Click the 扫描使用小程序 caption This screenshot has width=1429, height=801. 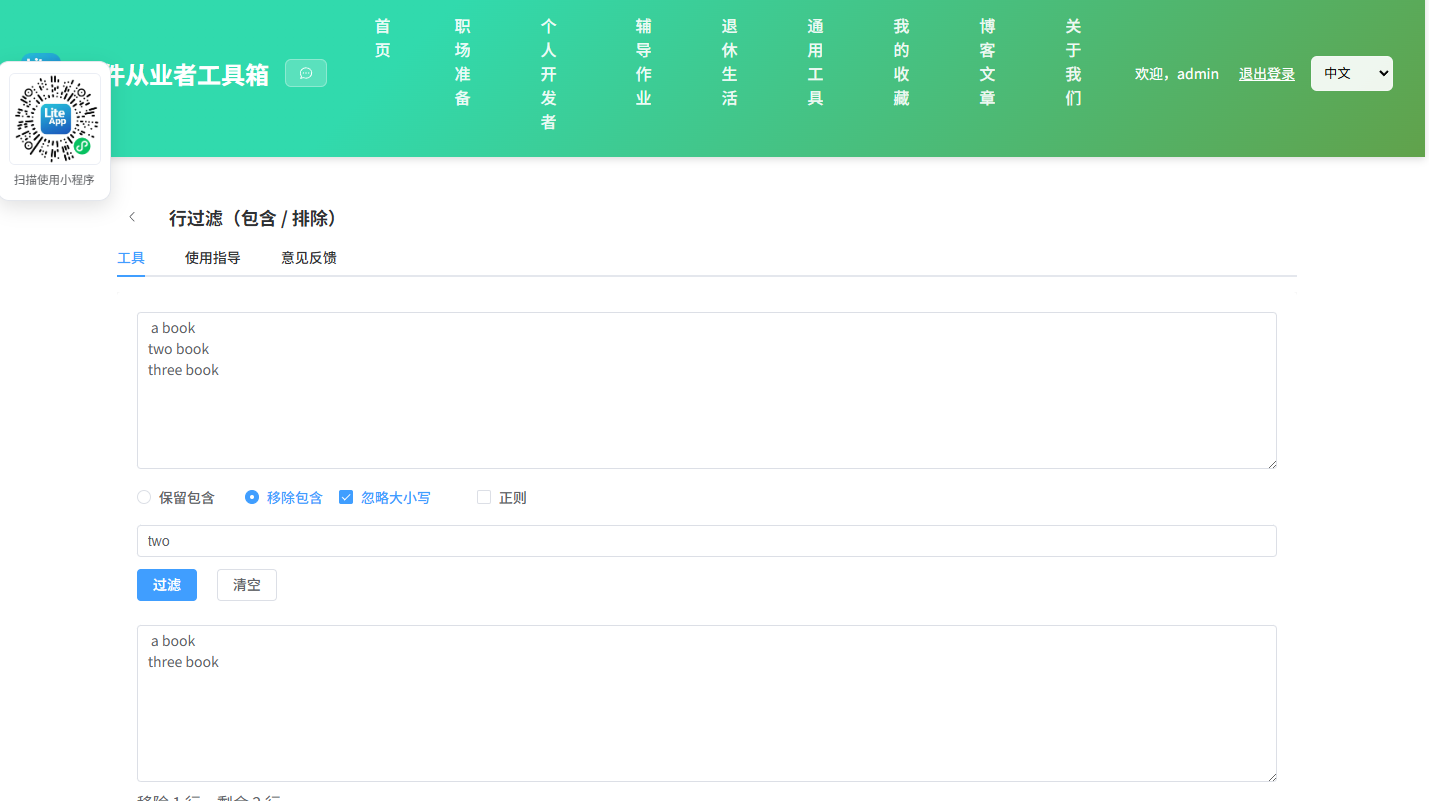tap(54, 180)
